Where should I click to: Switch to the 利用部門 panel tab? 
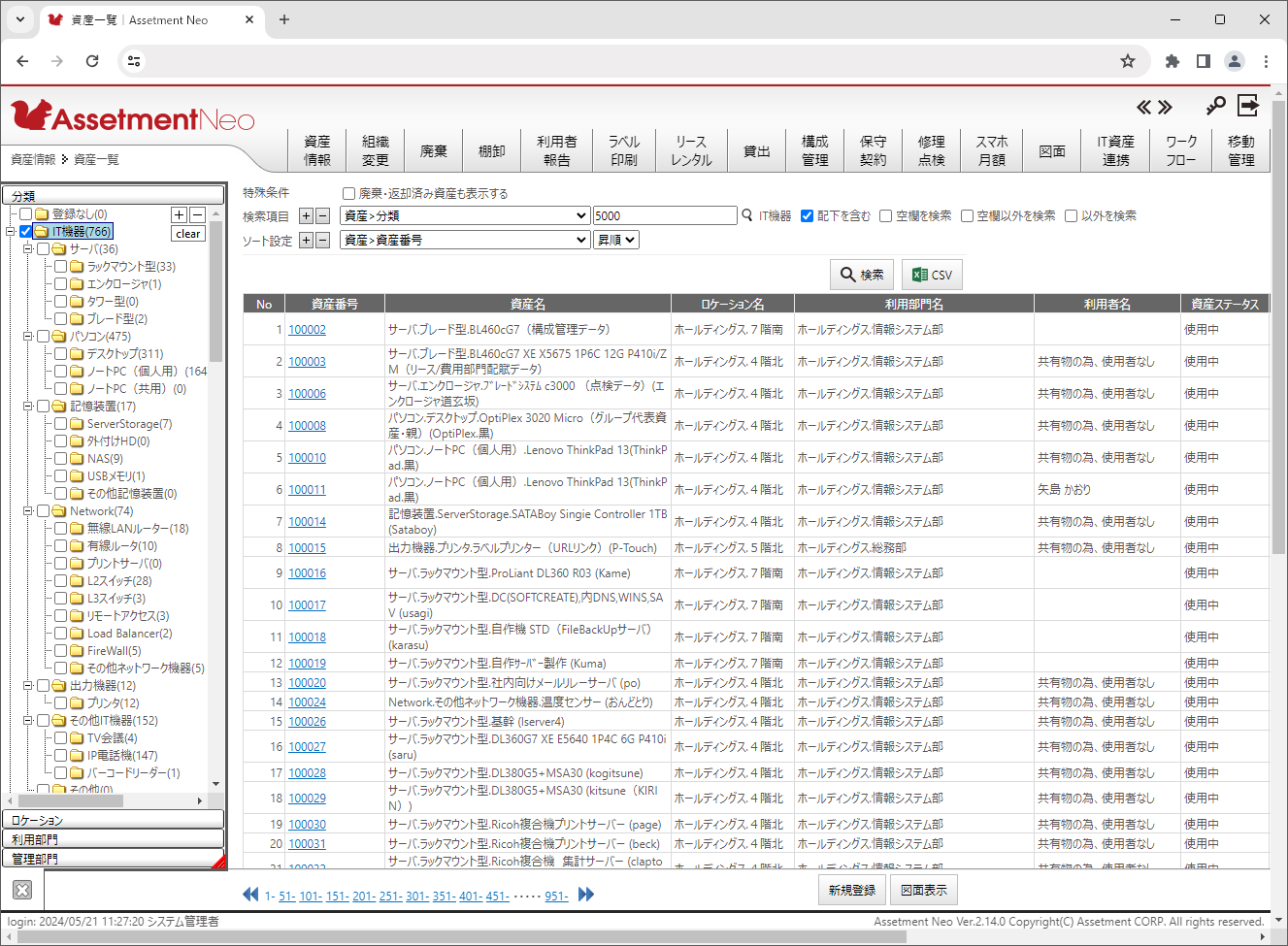(113, 838)
